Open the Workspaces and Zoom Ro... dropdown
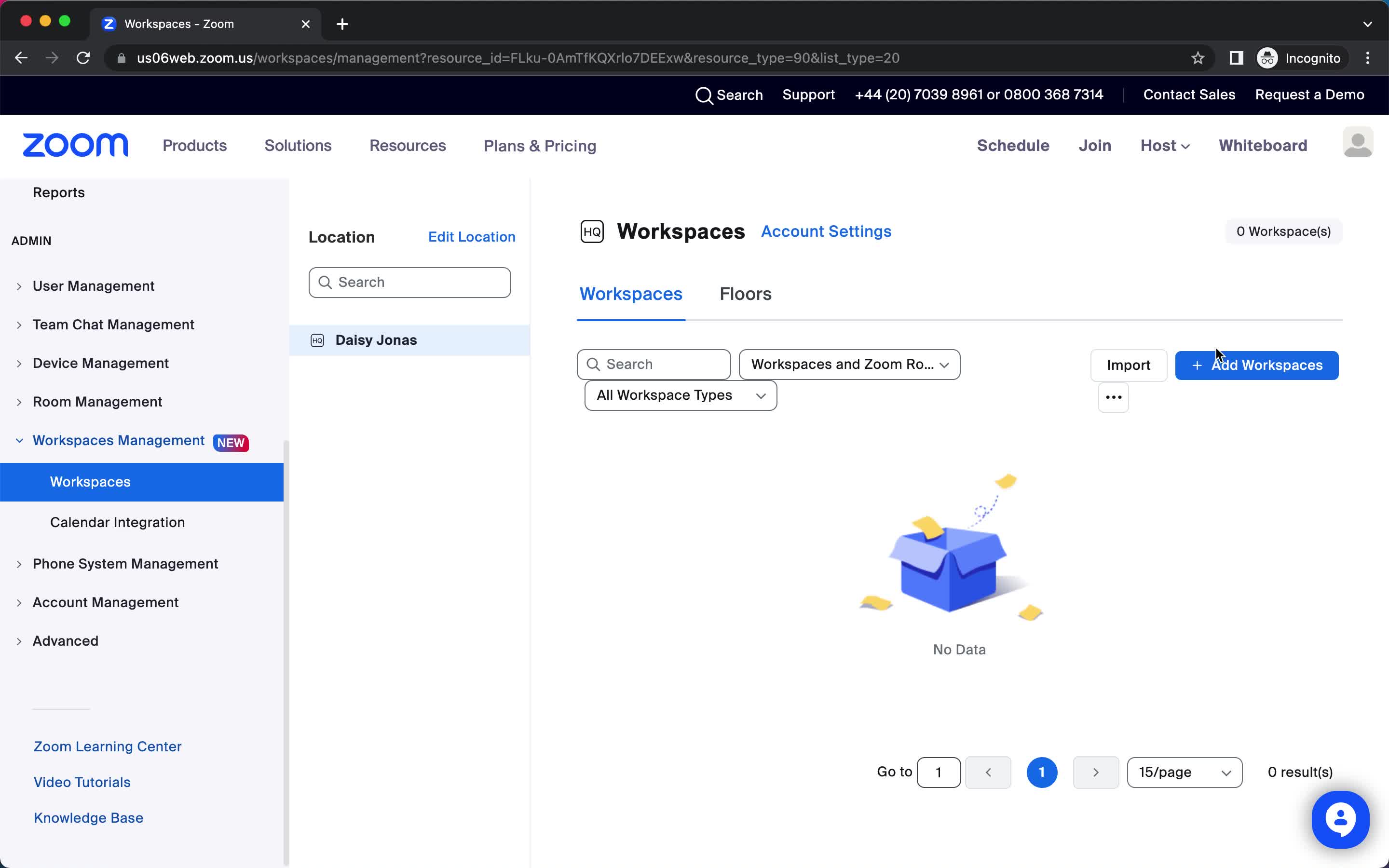 [x=849, y=364]
